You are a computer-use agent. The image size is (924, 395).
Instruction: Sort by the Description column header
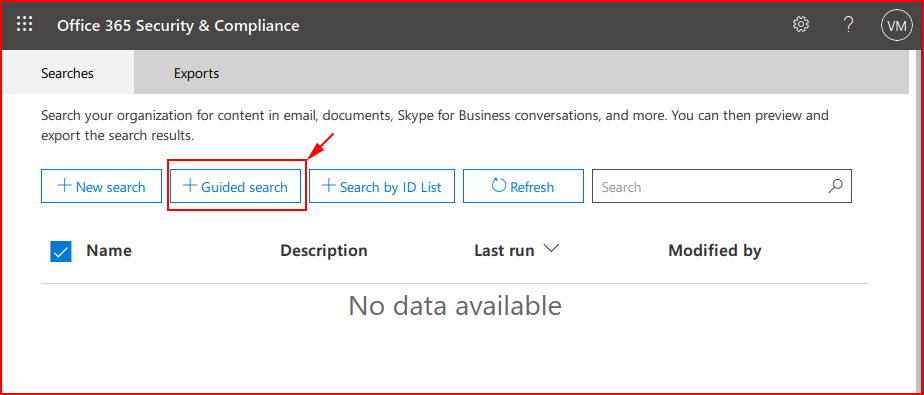[324, 251]
